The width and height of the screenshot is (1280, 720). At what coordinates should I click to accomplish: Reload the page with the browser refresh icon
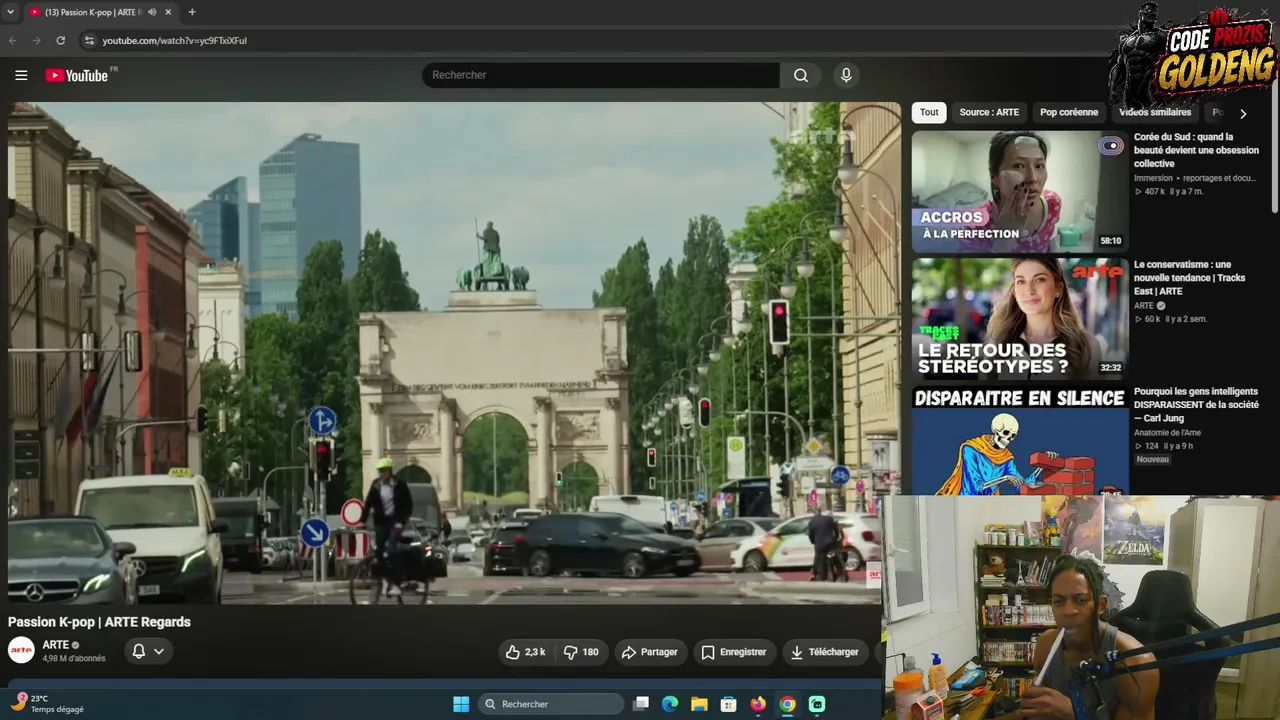click(x=60, y=40)
